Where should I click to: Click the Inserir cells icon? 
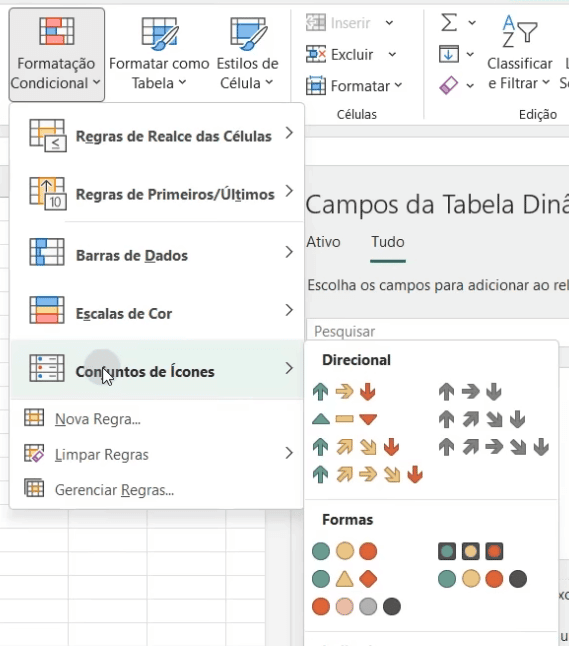[316, 23]
